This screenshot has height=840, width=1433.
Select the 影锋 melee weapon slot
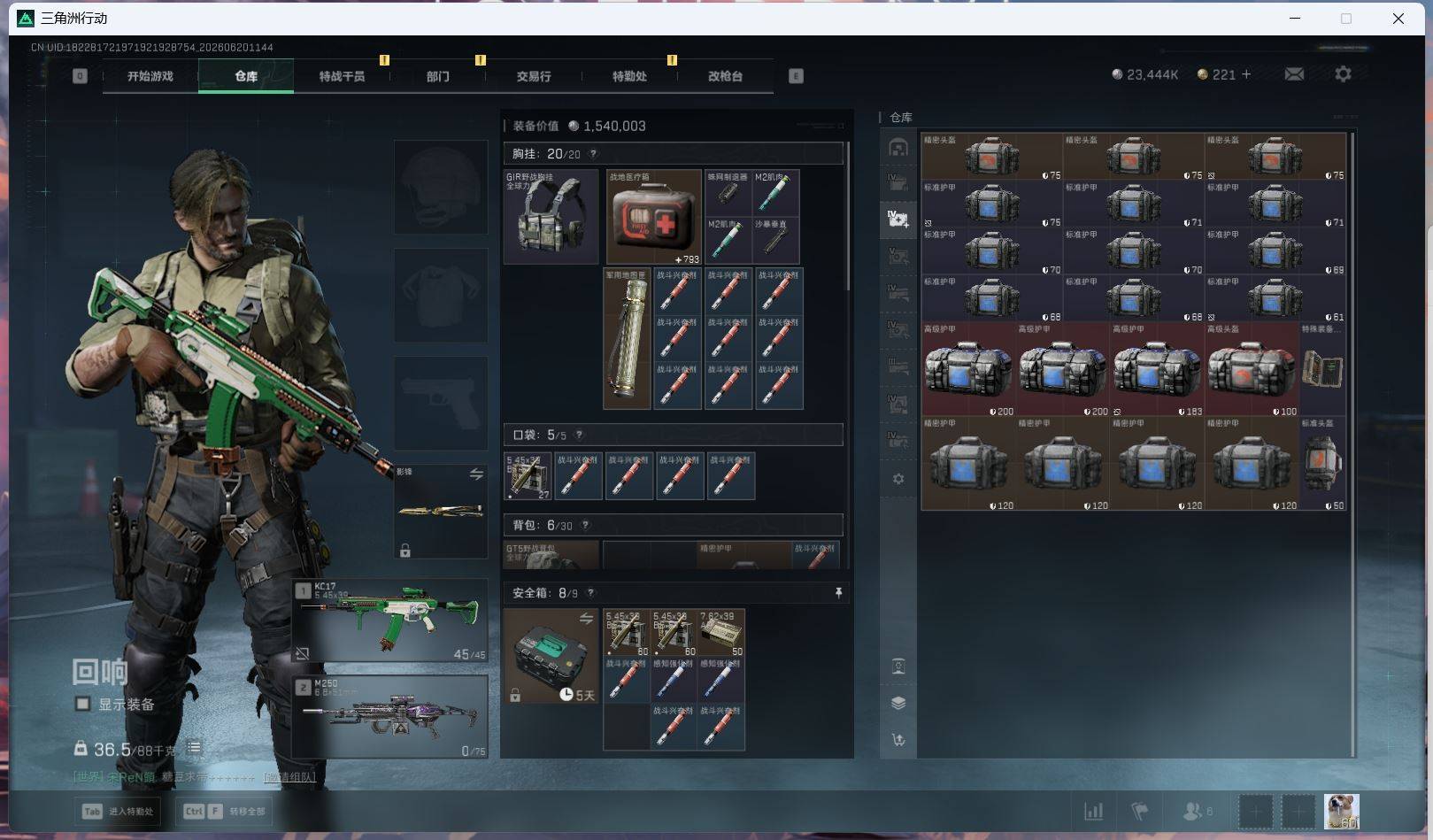coord(441,512)
